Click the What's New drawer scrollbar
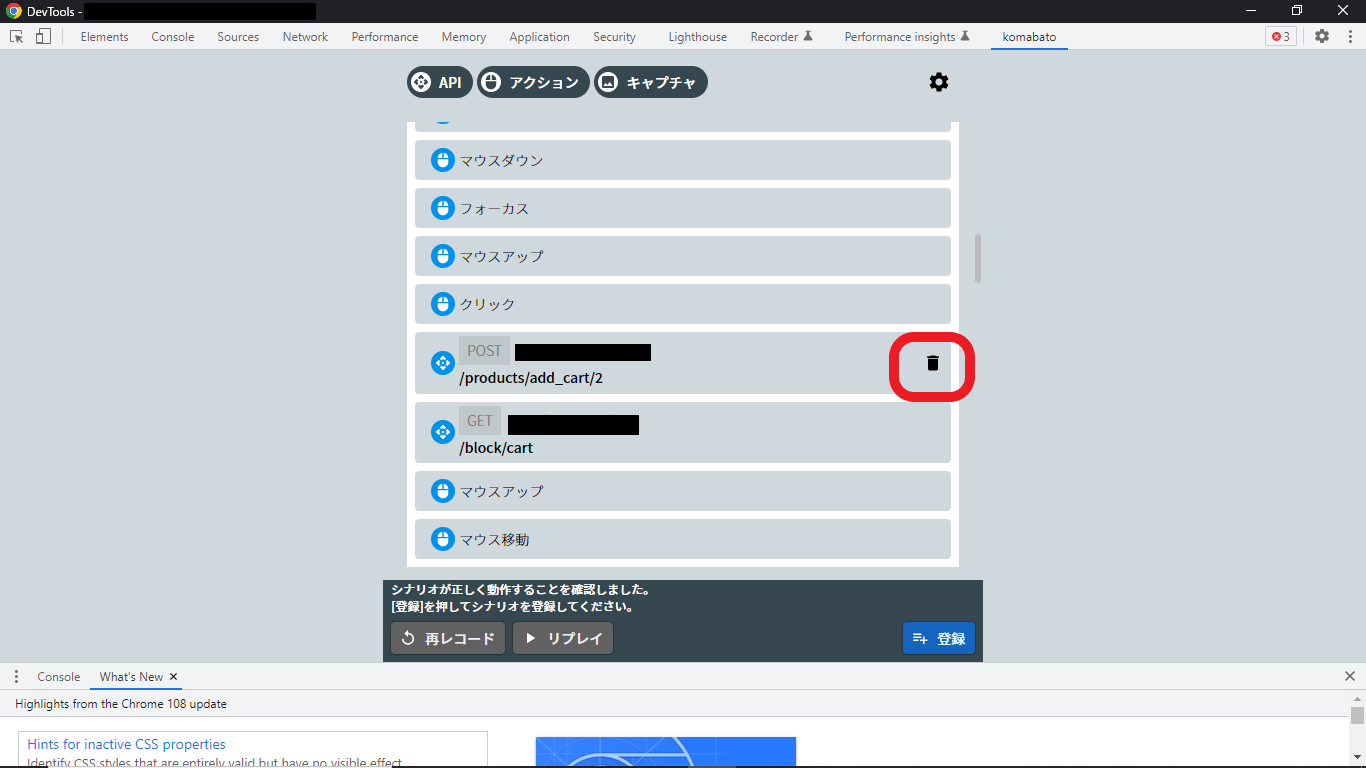The image size is (1366, 768). click(x=1357, y=715)
